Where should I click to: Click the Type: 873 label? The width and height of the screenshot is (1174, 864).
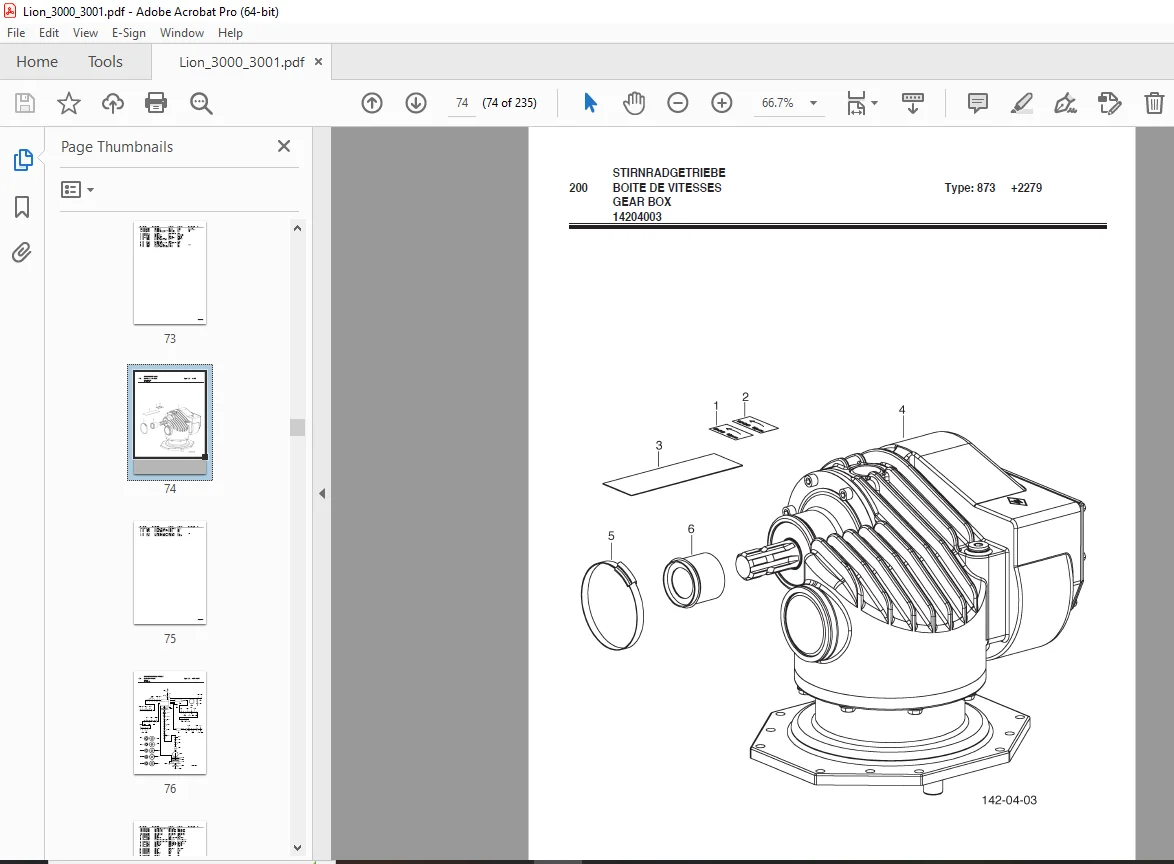pyautogui.click(x=970, y=188)
